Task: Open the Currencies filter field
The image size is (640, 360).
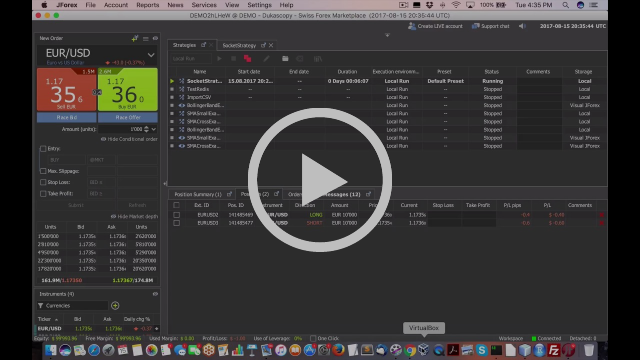Action: click(72, 306)
